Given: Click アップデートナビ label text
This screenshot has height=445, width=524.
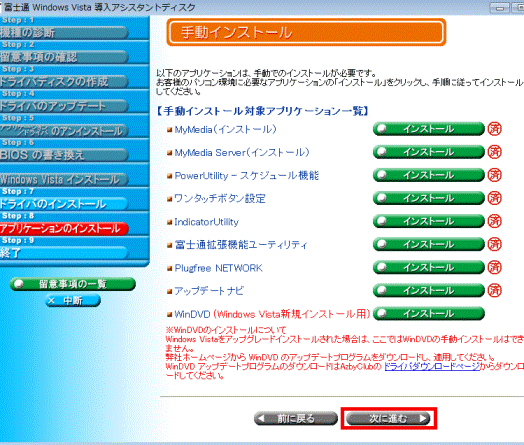Looking at the screenshot, I should (209, 291).
